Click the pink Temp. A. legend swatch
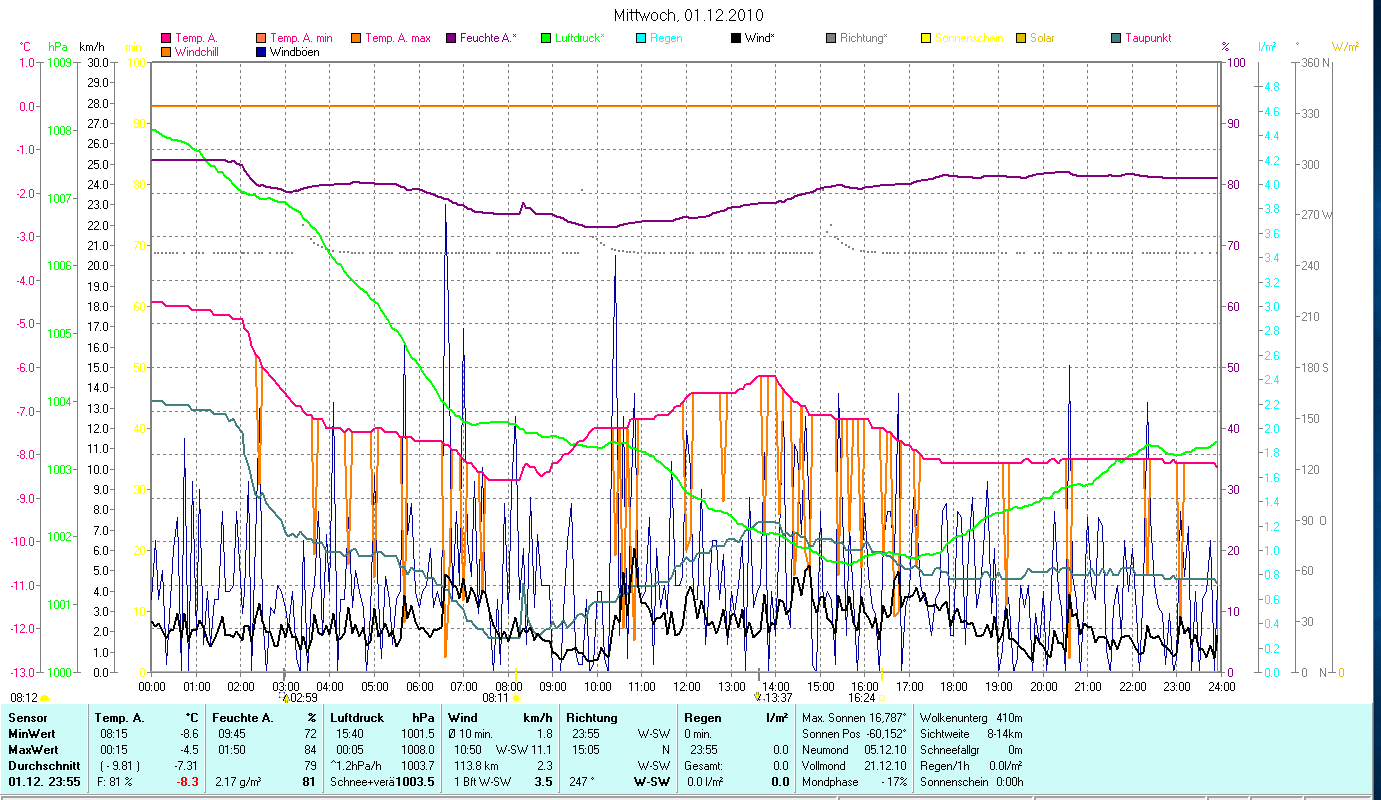 [x=166, y=38]
